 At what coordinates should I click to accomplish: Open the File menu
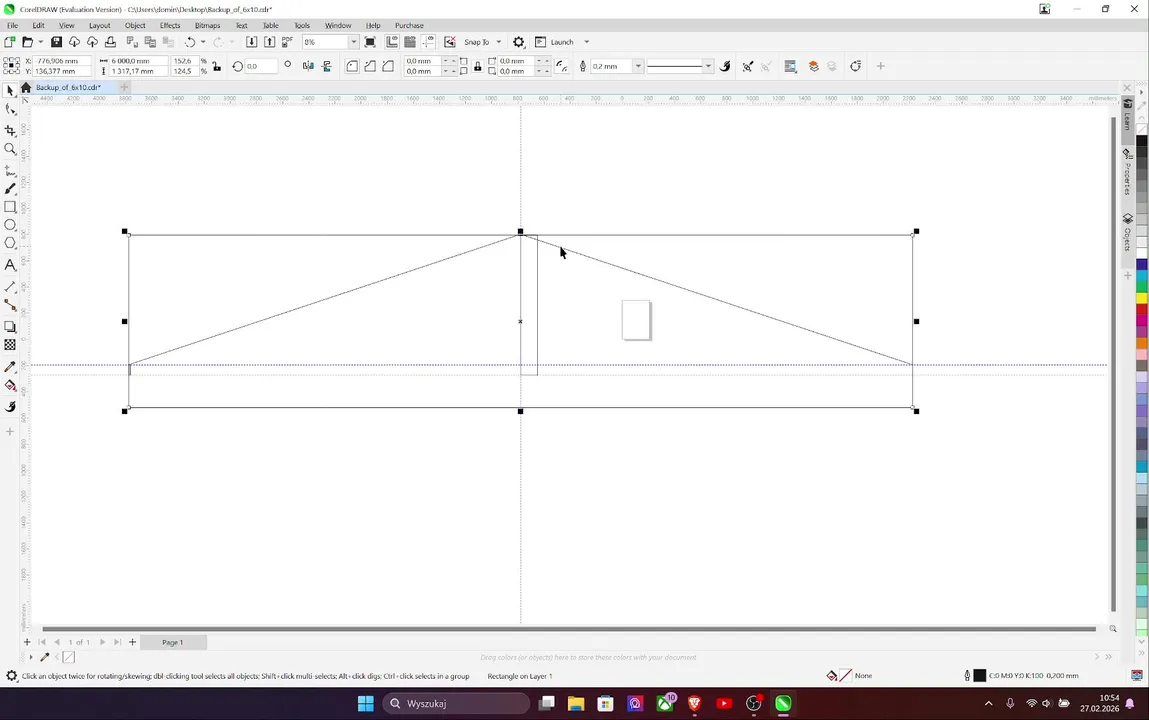tap(12, 25)
